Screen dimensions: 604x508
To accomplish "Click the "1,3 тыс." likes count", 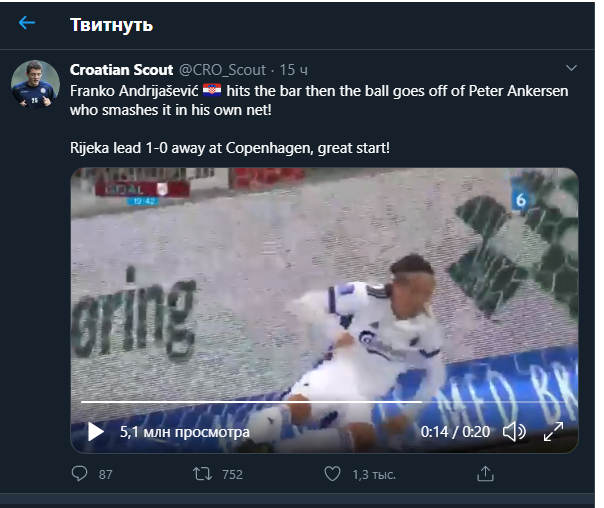I will (x=374, y=474).
